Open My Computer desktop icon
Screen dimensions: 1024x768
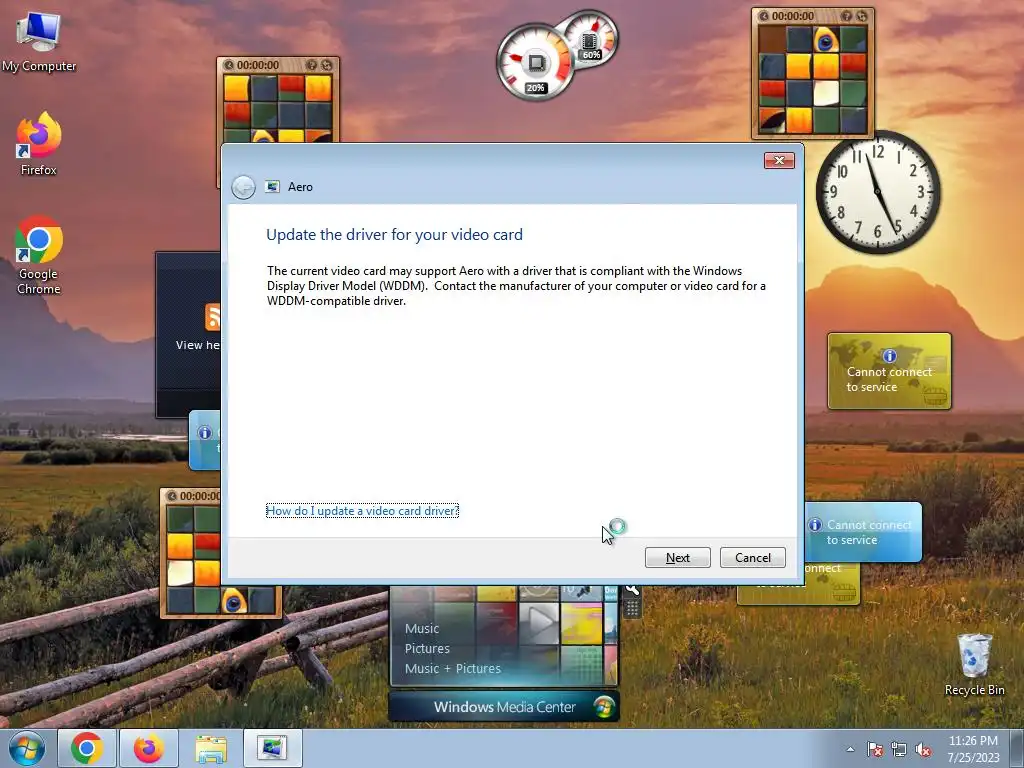click(39, 41)
